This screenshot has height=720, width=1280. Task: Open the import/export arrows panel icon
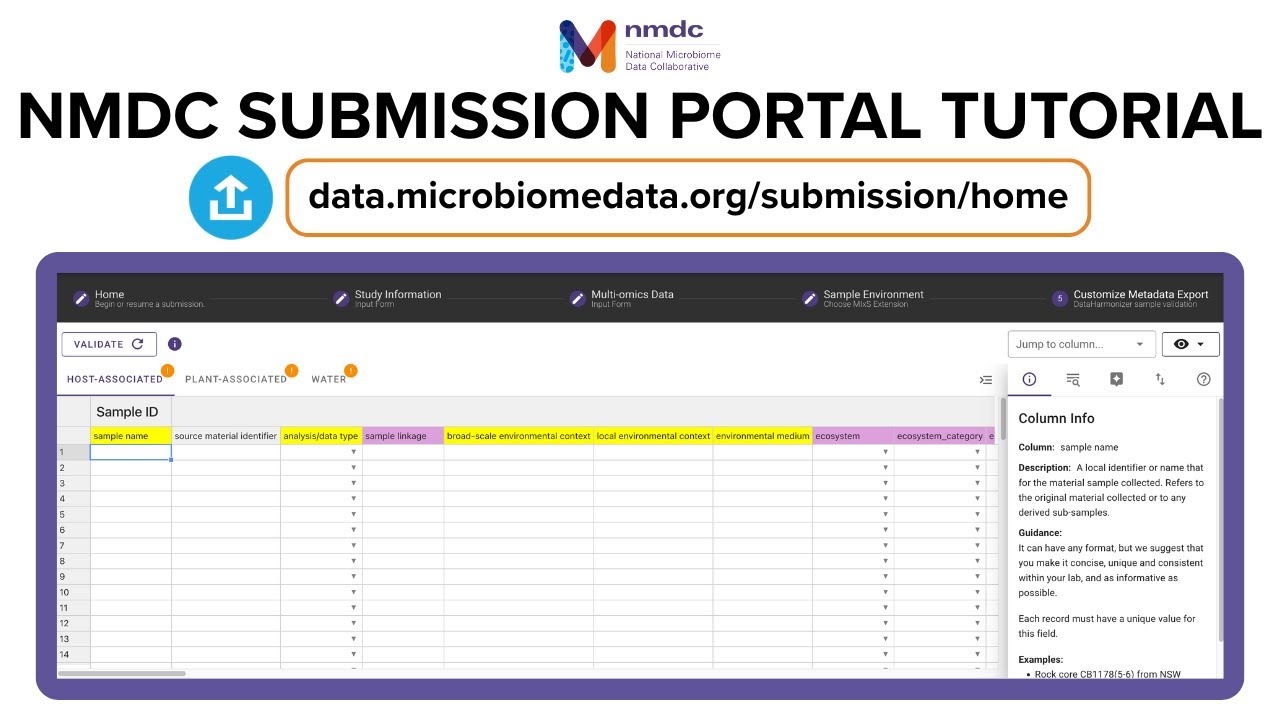pyautogui.click(x=1160, y=379)
